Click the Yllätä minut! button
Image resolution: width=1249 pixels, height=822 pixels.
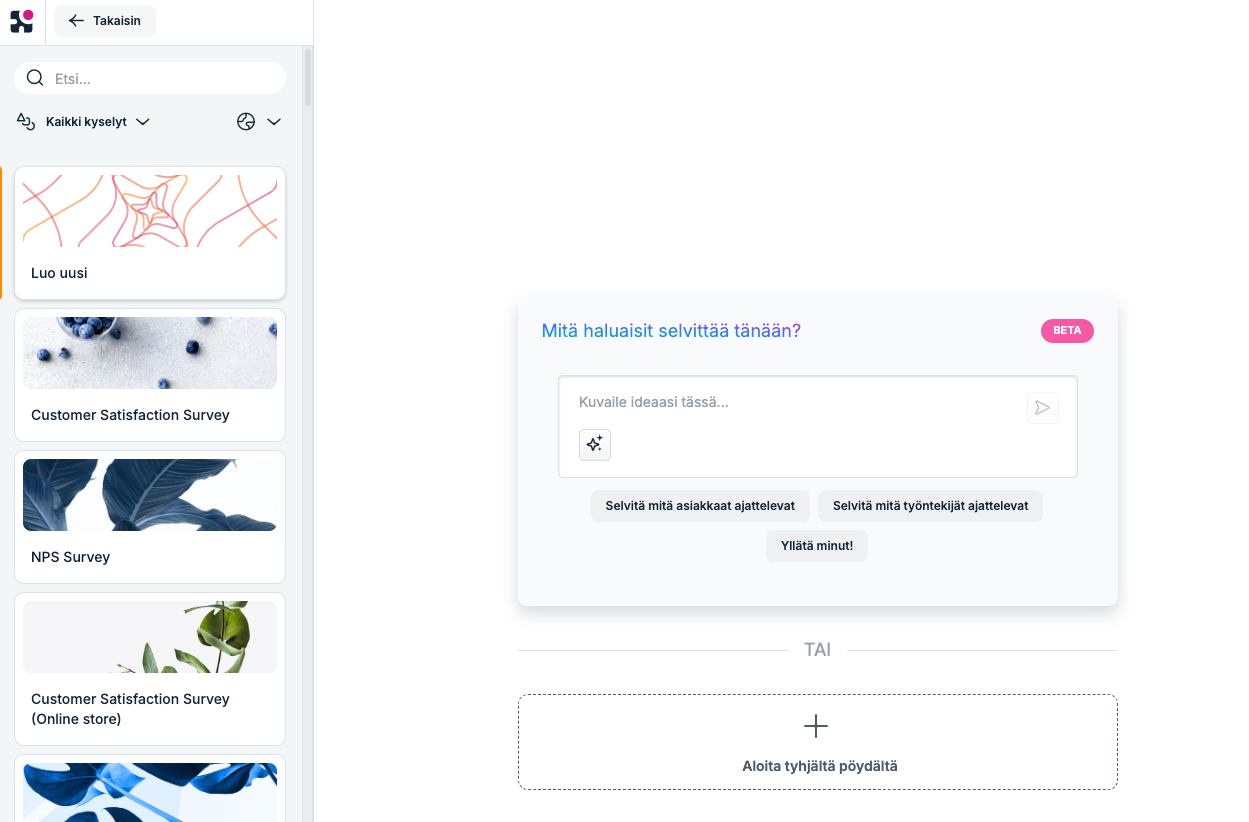817,546
